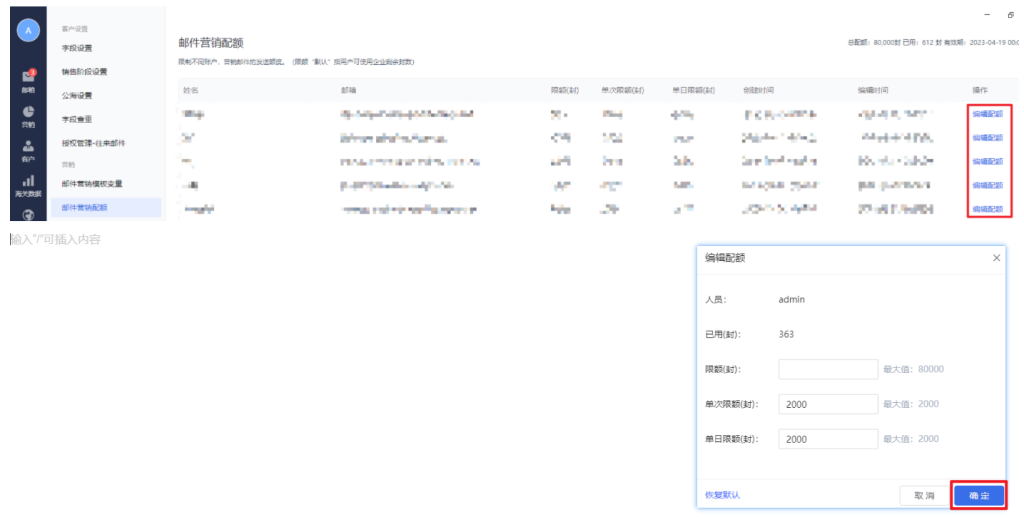This screenshot has width=1024, height=517.
Task: Open the mailbox icon with red badge
Action: 28,79
